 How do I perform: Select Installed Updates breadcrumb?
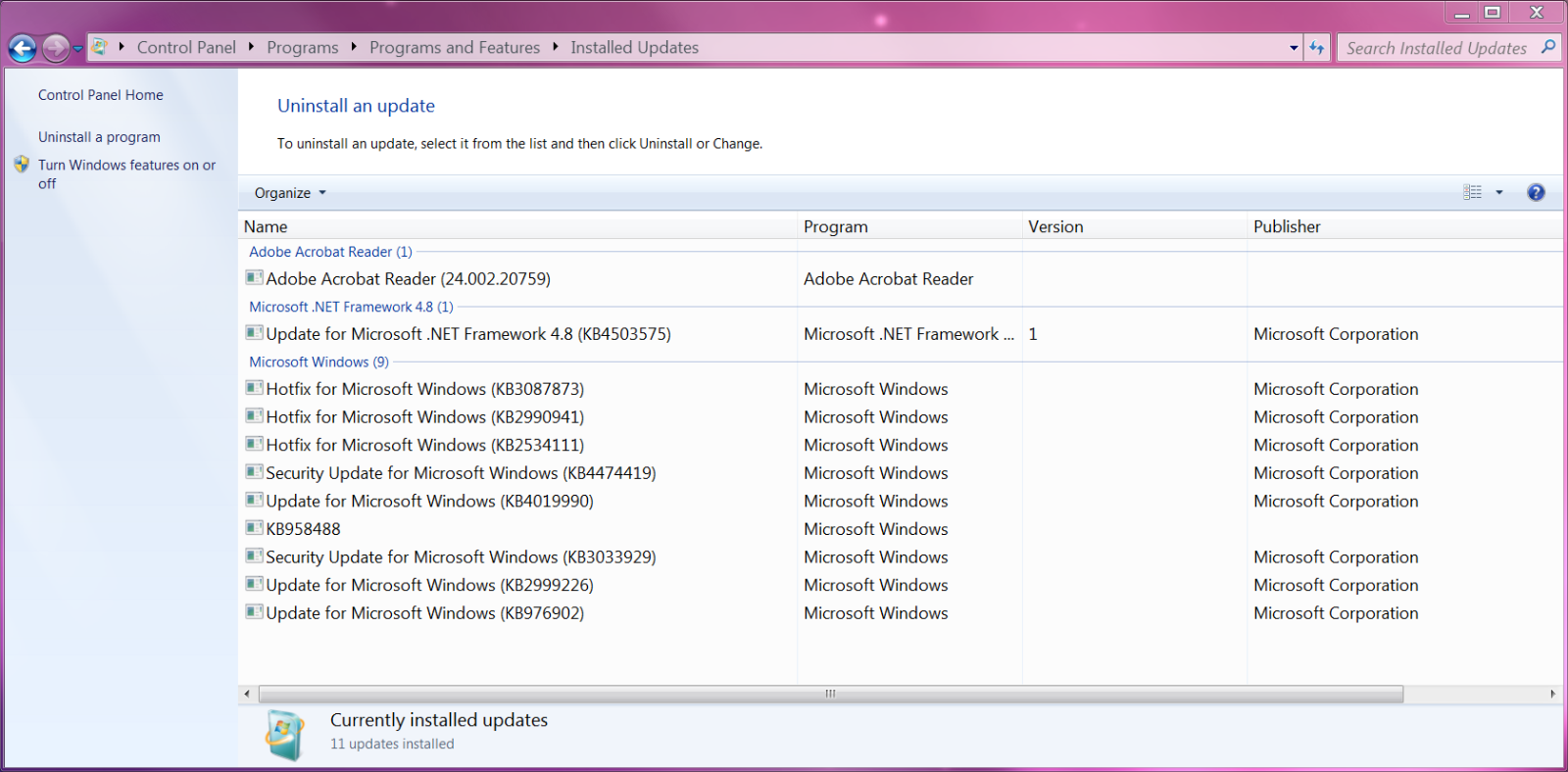(x=635, y=47)
